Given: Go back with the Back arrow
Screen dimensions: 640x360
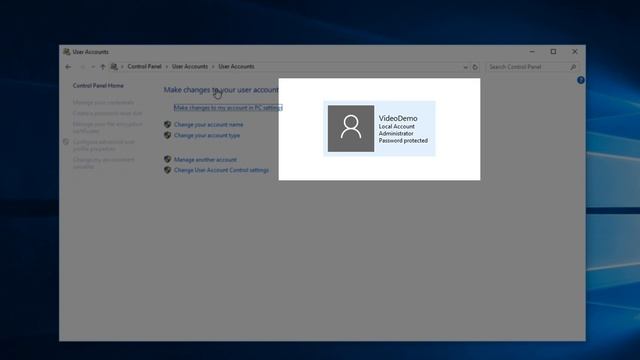Looking at the screenshot, I should (68, 67).
